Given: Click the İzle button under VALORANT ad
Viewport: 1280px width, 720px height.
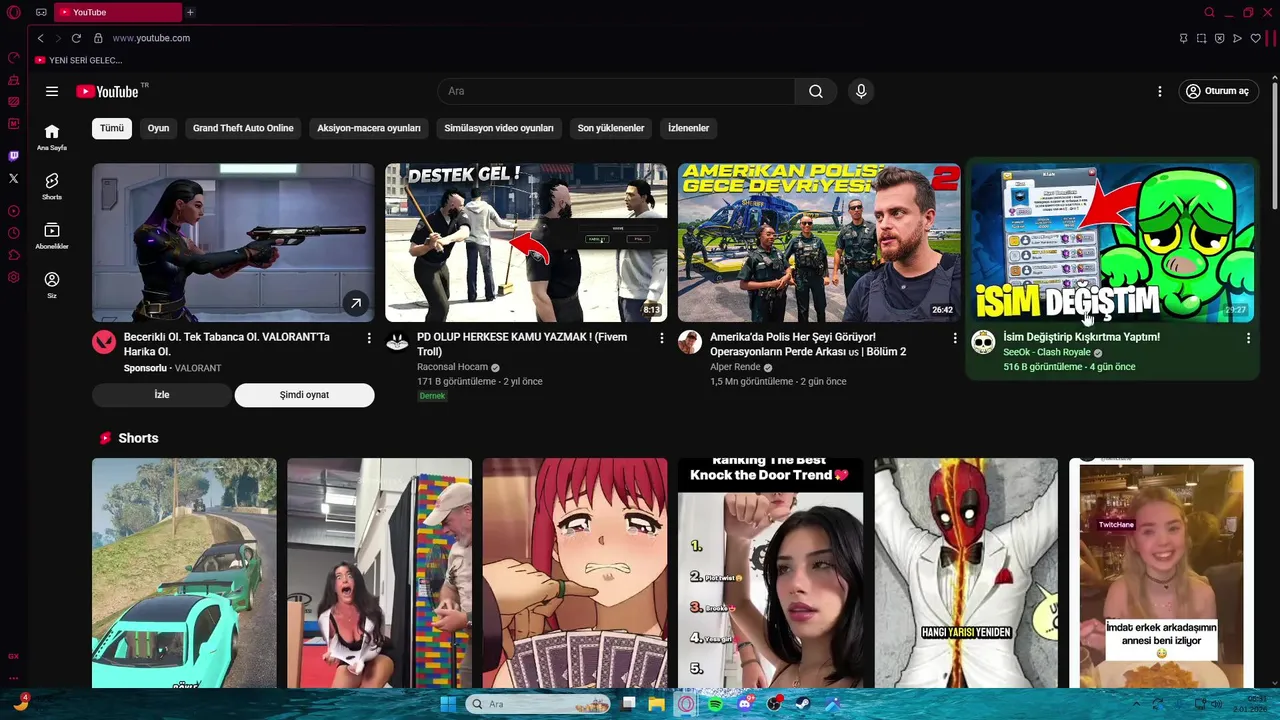Looking at the screenshot, I should click(162, 395).
